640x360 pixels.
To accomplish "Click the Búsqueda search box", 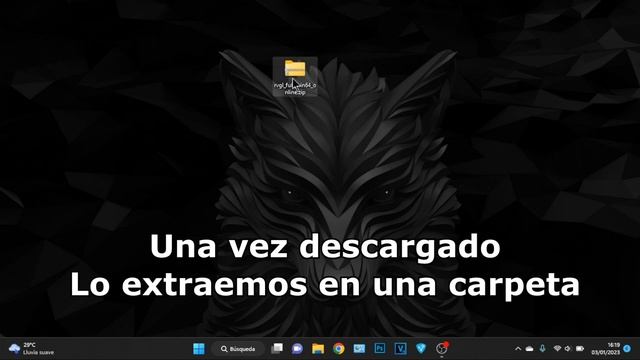I will [x=238, y=349].
